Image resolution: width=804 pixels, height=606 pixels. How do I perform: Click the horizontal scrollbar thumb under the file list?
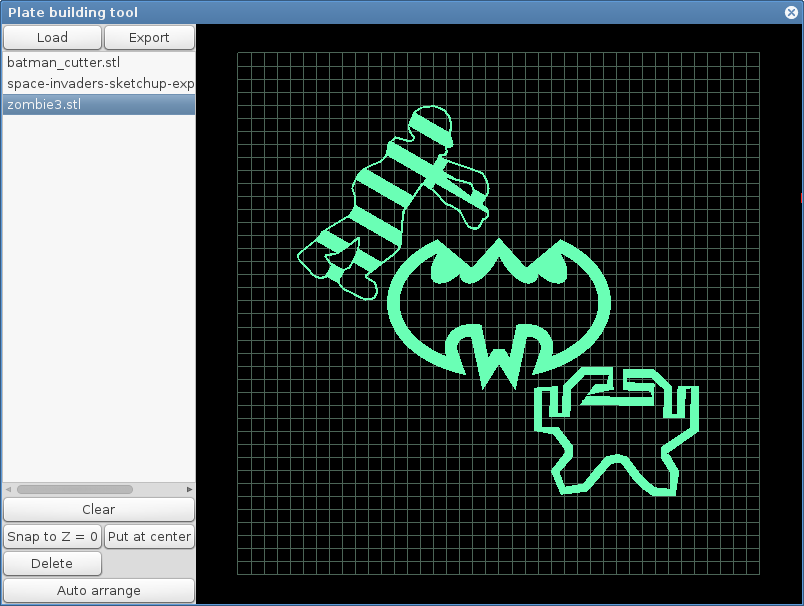point(74,489)
